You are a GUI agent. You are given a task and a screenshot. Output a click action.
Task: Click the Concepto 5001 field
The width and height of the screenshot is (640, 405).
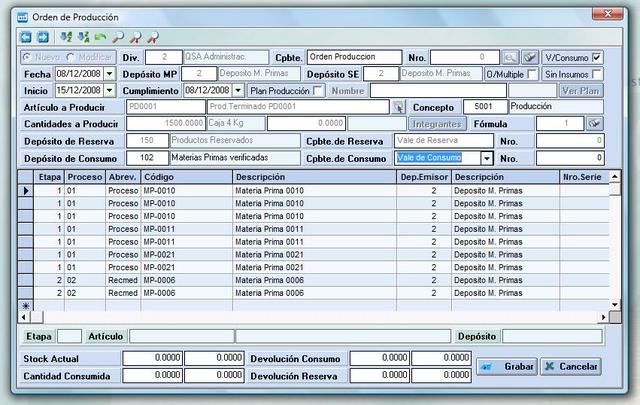(485, 107)
